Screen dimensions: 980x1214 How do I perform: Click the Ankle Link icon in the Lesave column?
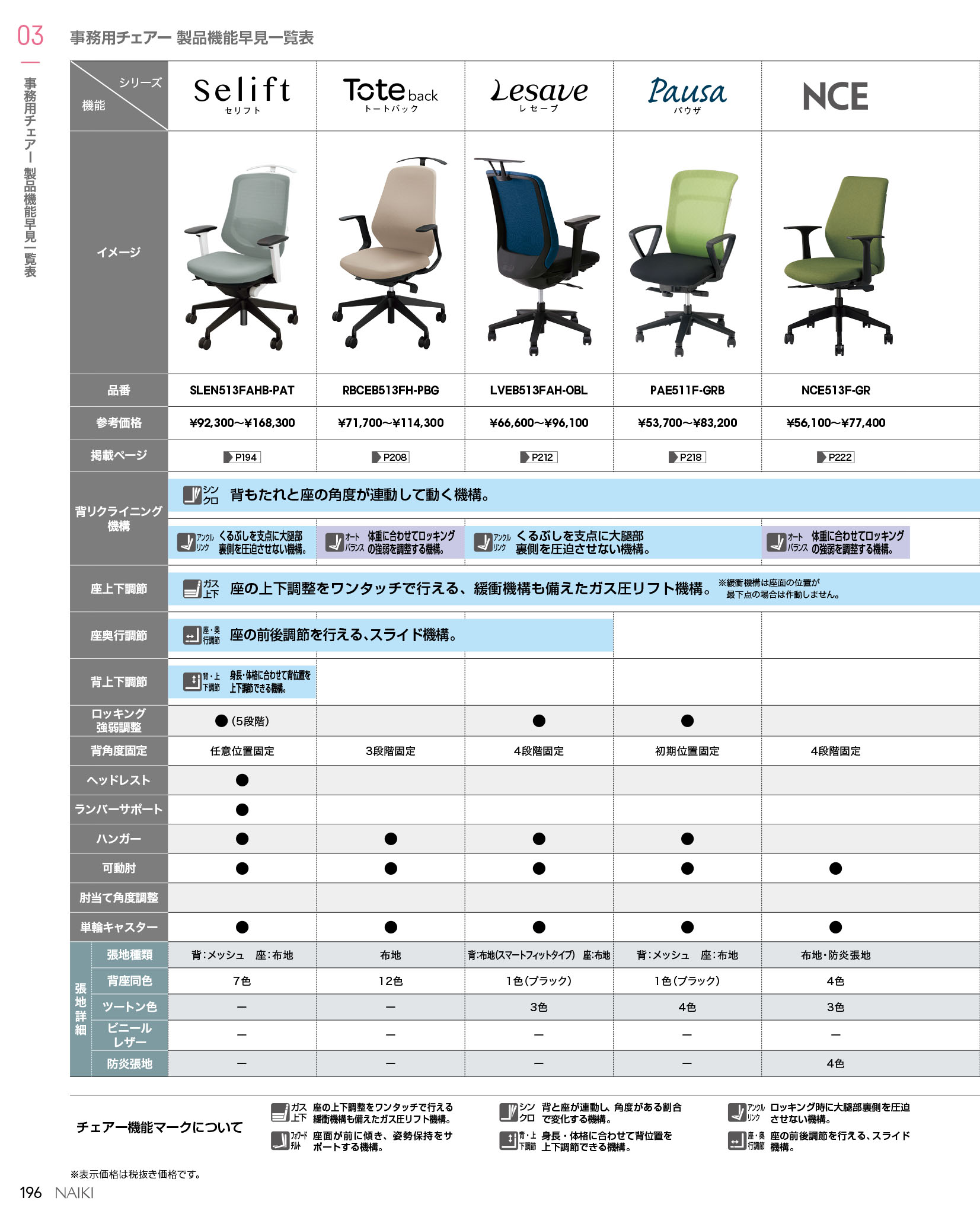click(x=484, y=542)
